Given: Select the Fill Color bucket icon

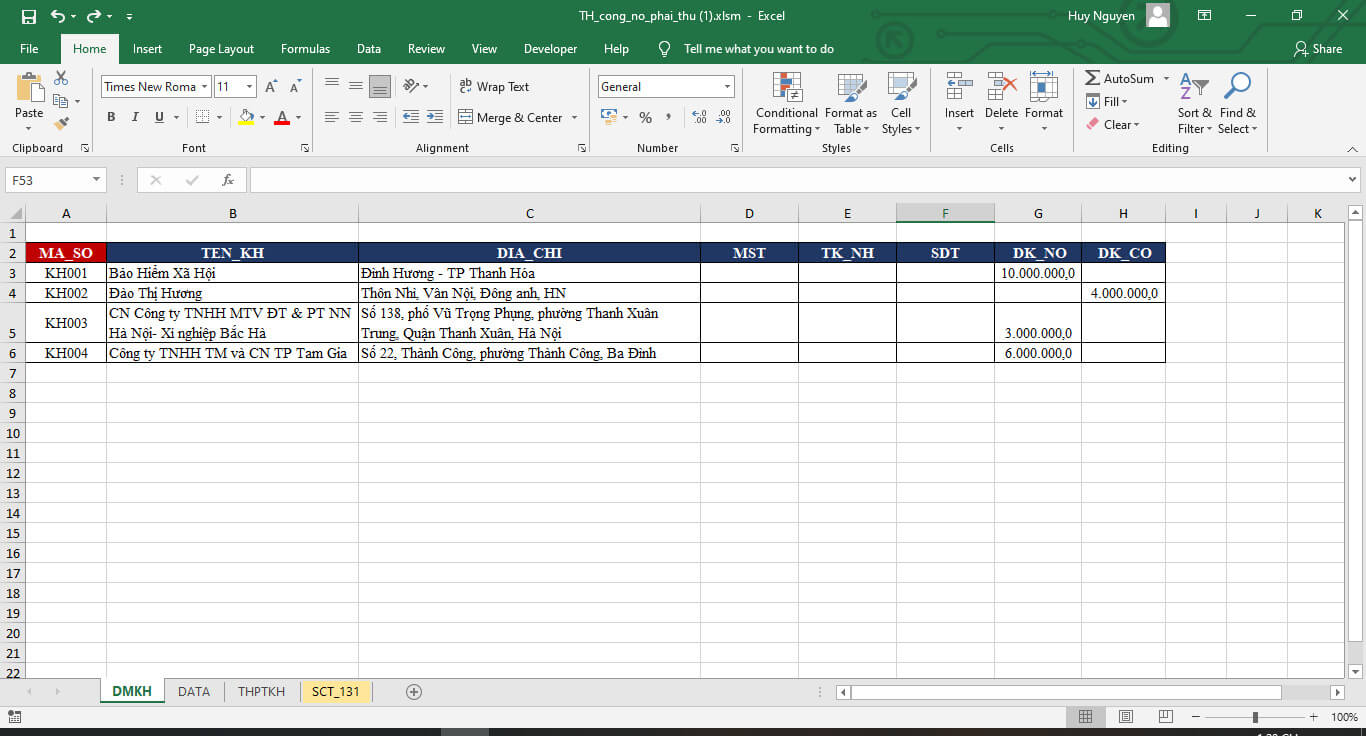Looking at the screenshot, I should 246,117.
